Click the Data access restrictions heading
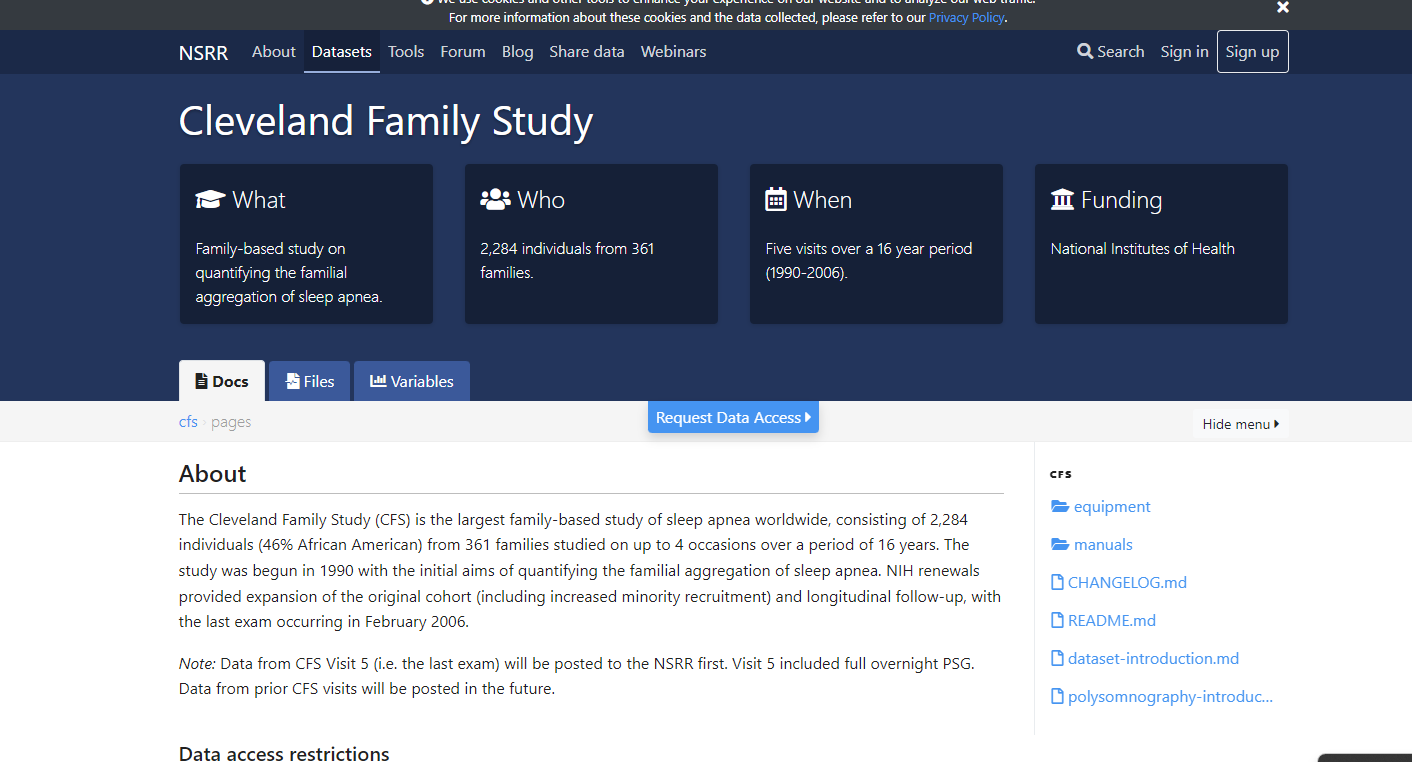The image size is (1412, 762). point(284,753)
